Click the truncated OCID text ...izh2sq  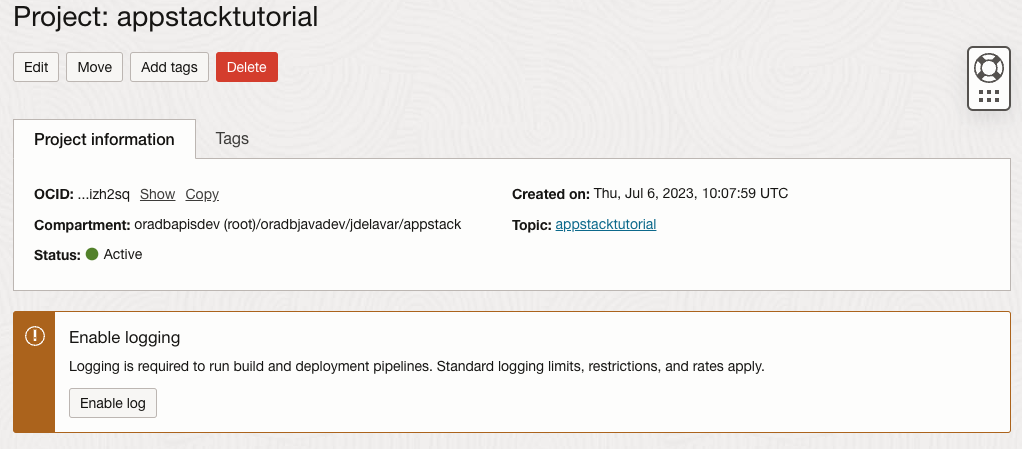pyautogui.click(x=104, y=194)
